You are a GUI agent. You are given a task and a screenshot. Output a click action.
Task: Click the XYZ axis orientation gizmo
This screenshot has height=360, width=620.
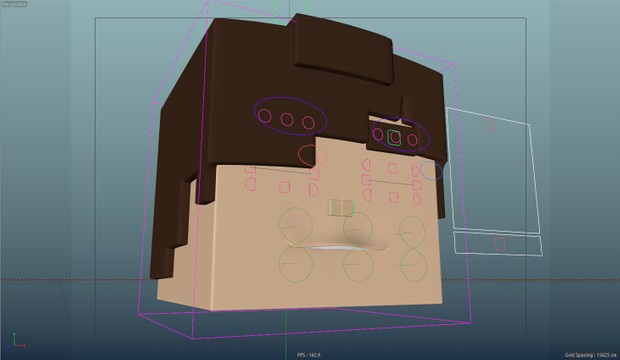coord(16,342)
